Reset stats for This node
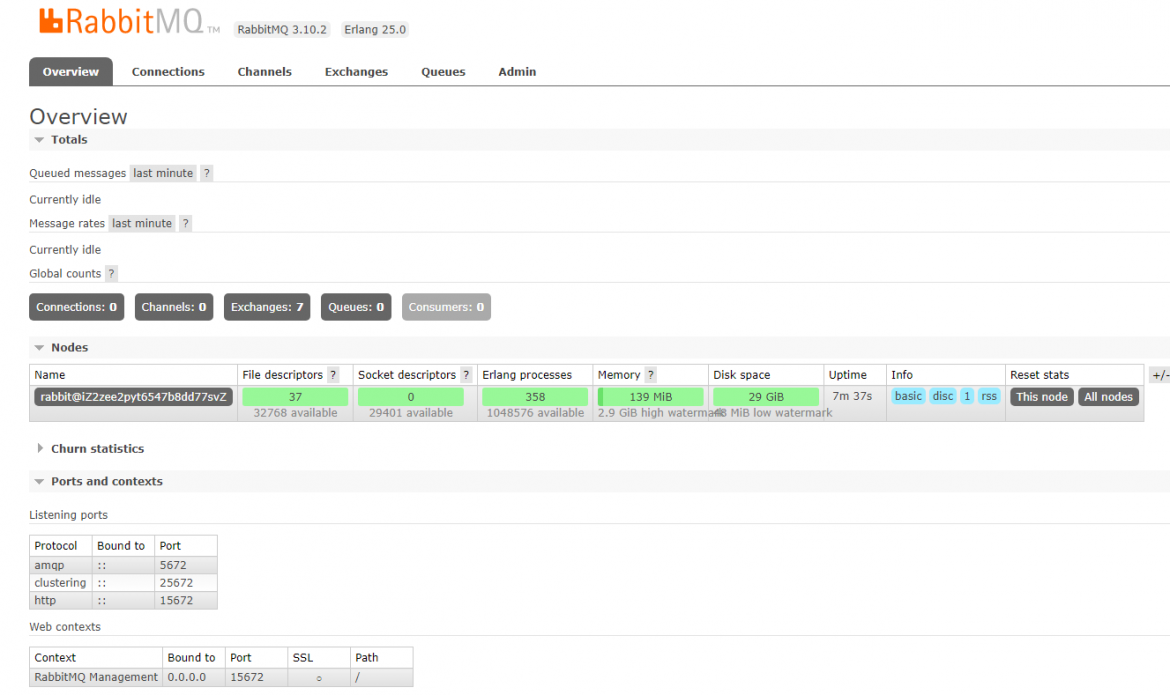1170x695 pixels. point(1042,396)
